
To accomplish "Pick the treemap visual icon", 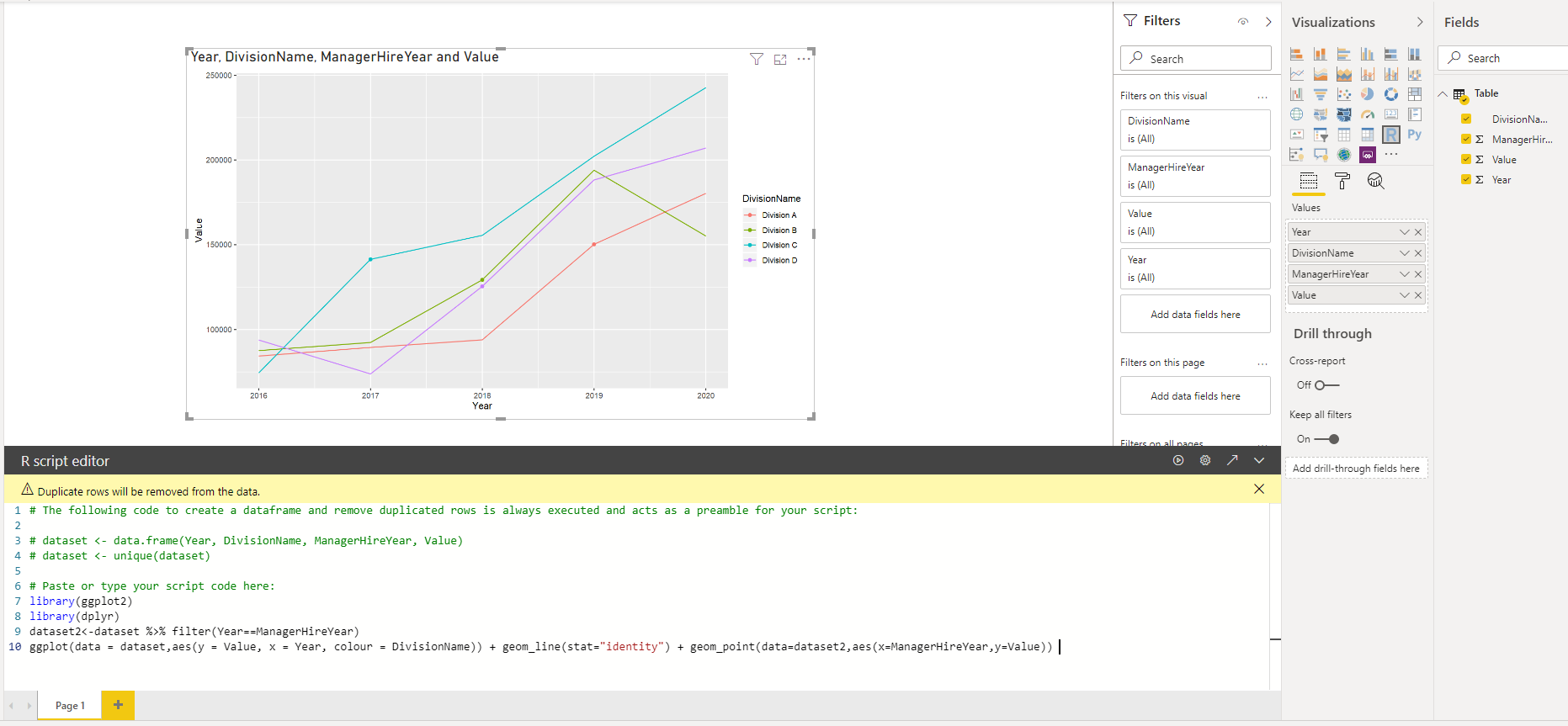I will pyautogui.click(x=1415, y=94).
